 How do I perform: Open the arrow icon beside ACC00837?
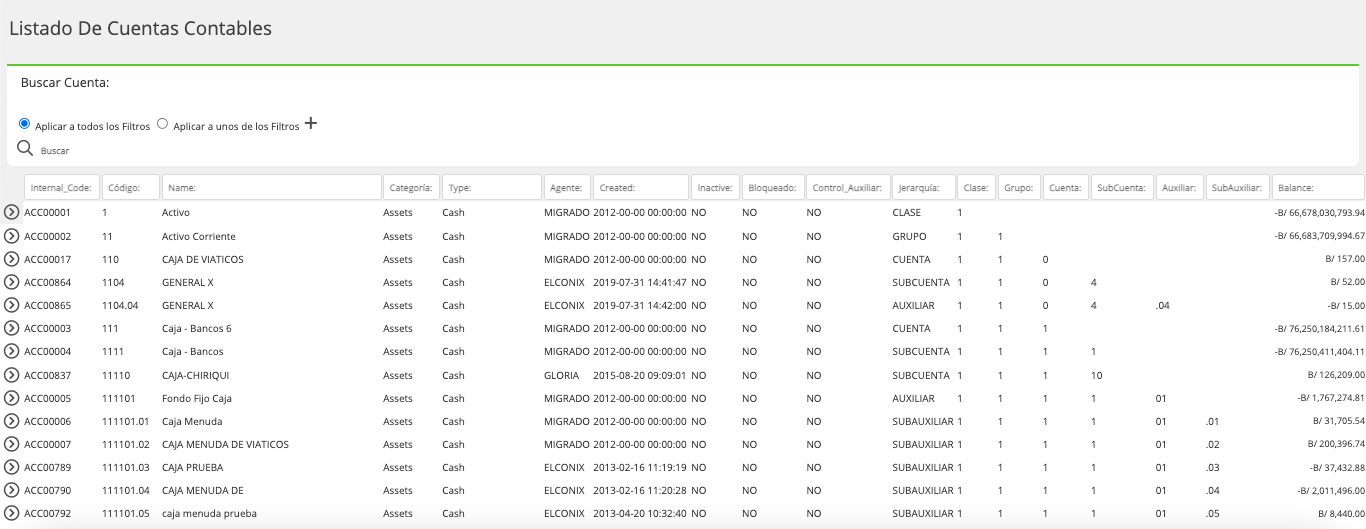(x=12, y=375)
